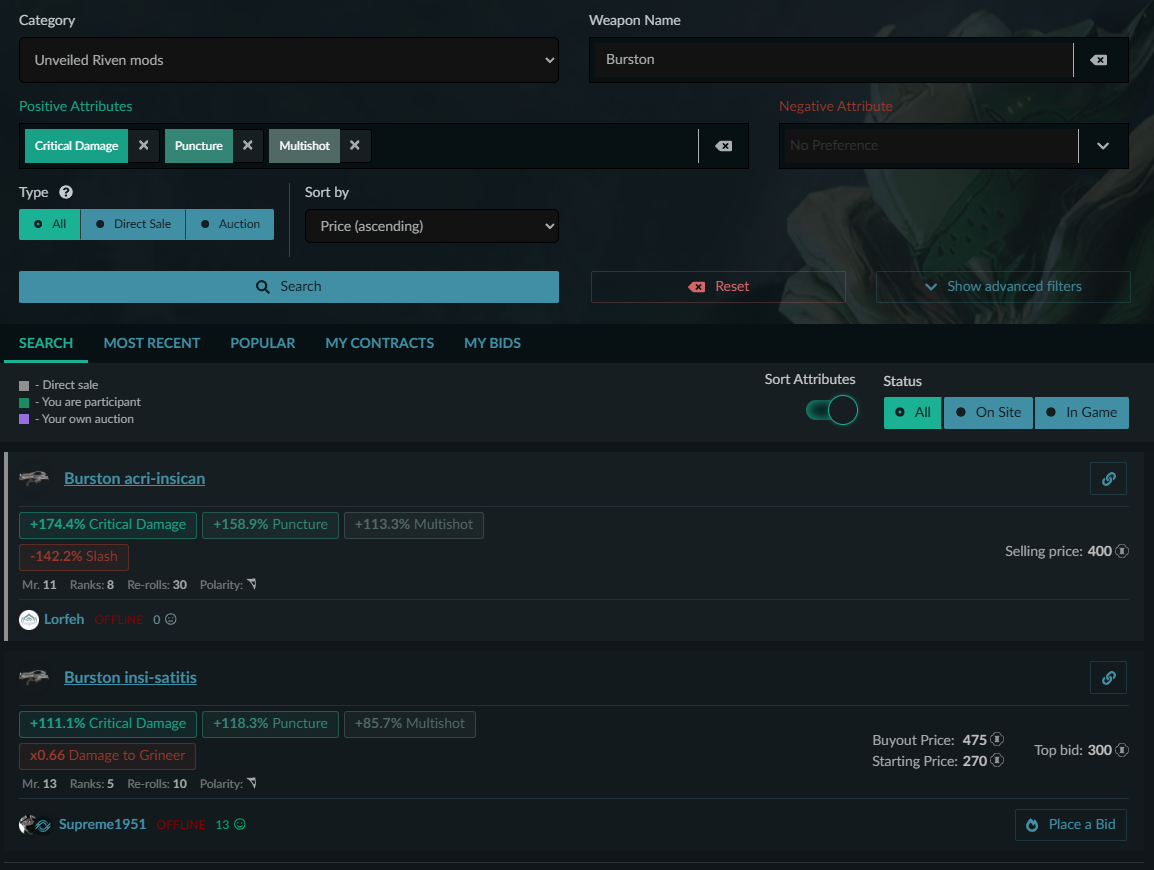Open the MY BIDS tab

[492, 343]
